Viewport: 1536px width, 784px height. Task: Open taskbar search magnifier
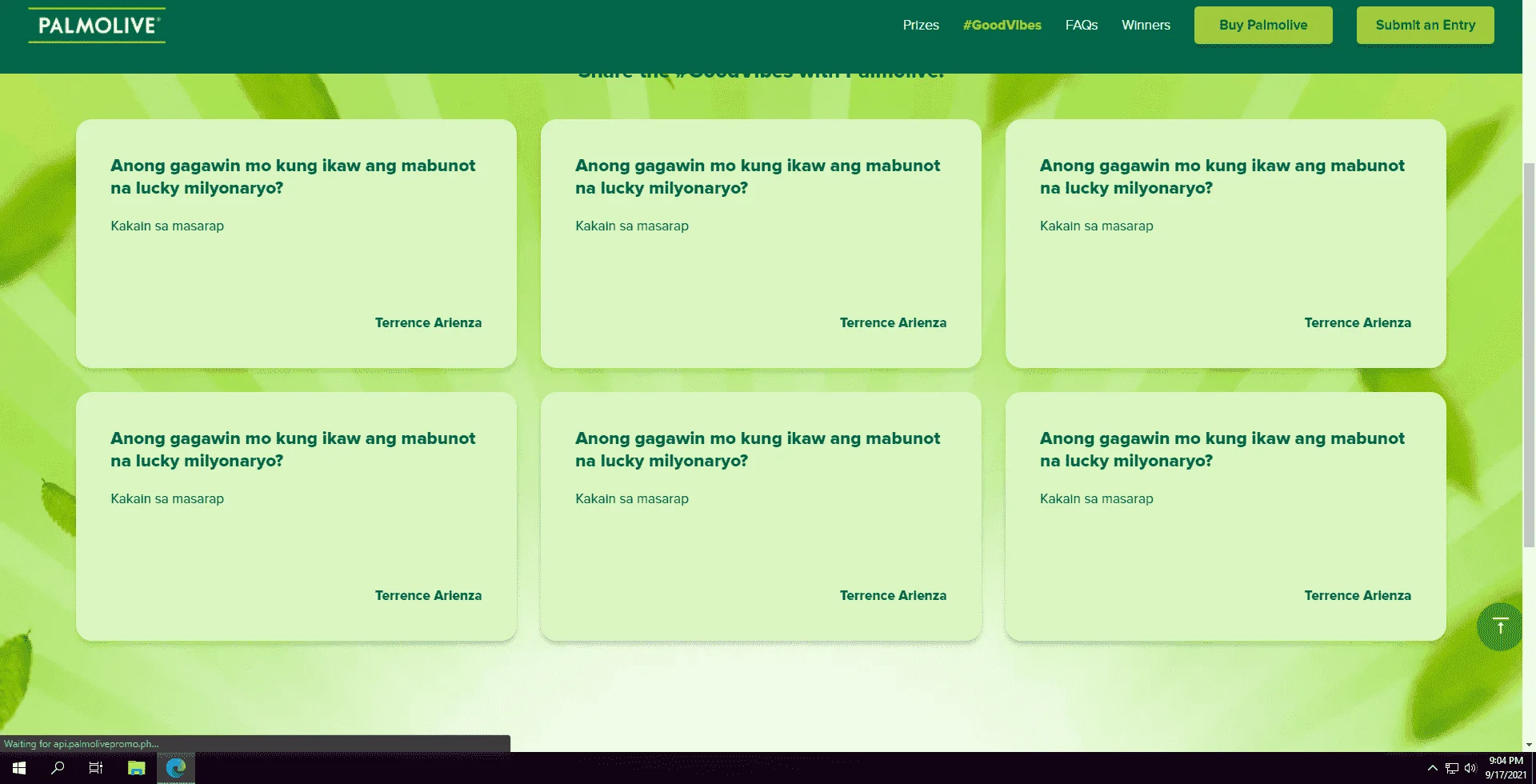click(58, 768)
